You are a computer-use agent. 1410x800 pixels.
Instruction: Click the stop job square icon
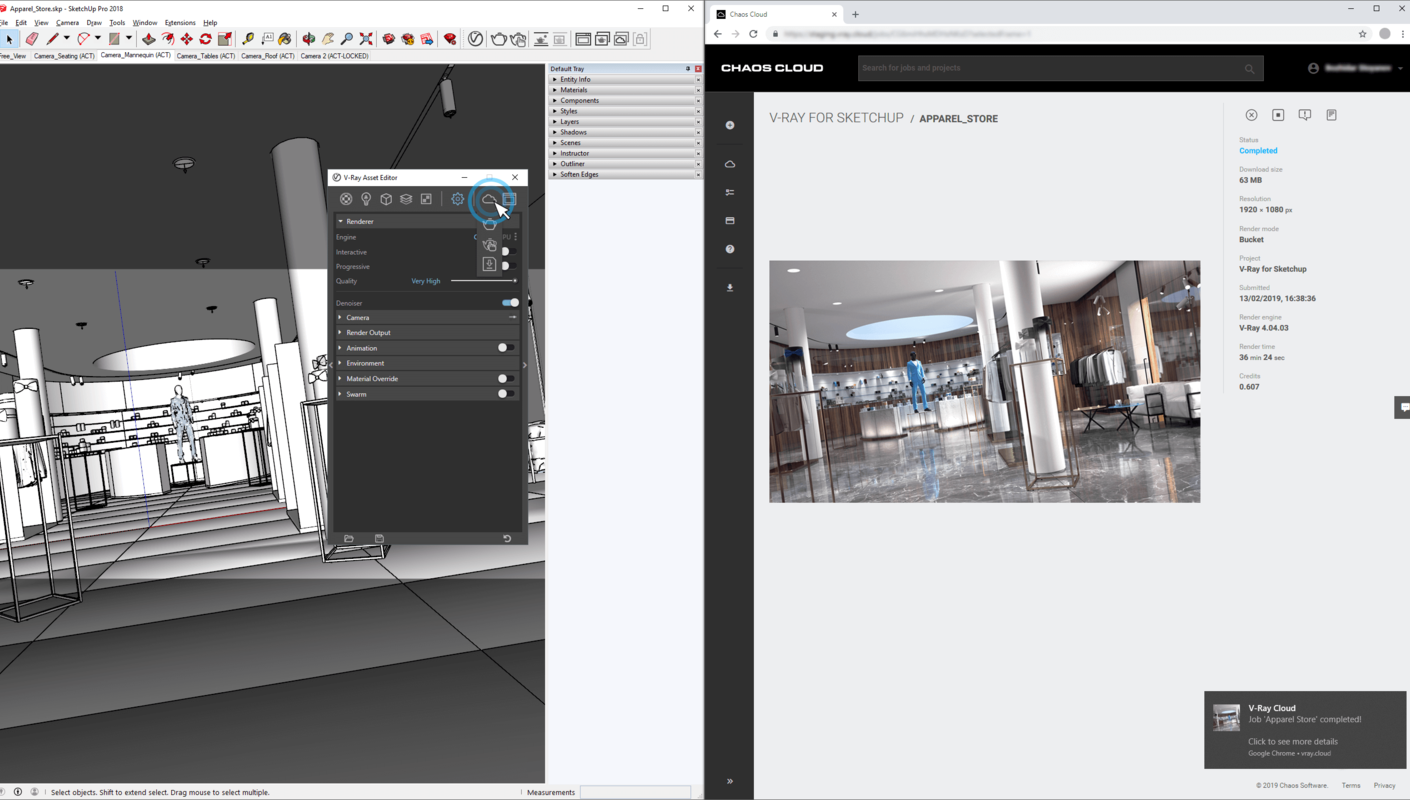[1278, 115]
